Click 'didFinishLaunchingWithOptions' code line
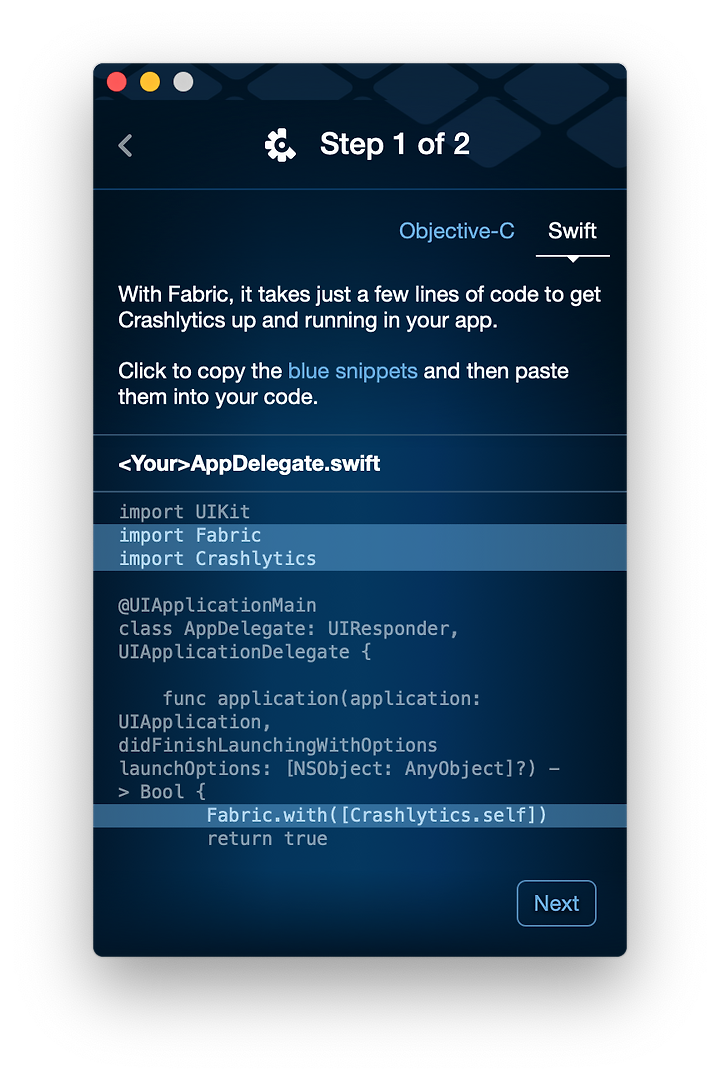720x1080 pixels. coord(278,745)
